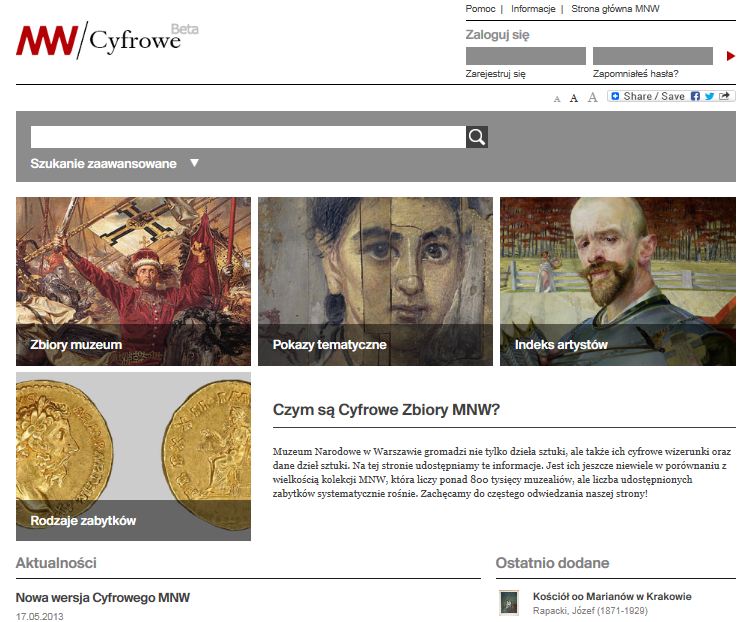Set the largest font size A
752x622 pixels.
(593, 97)
